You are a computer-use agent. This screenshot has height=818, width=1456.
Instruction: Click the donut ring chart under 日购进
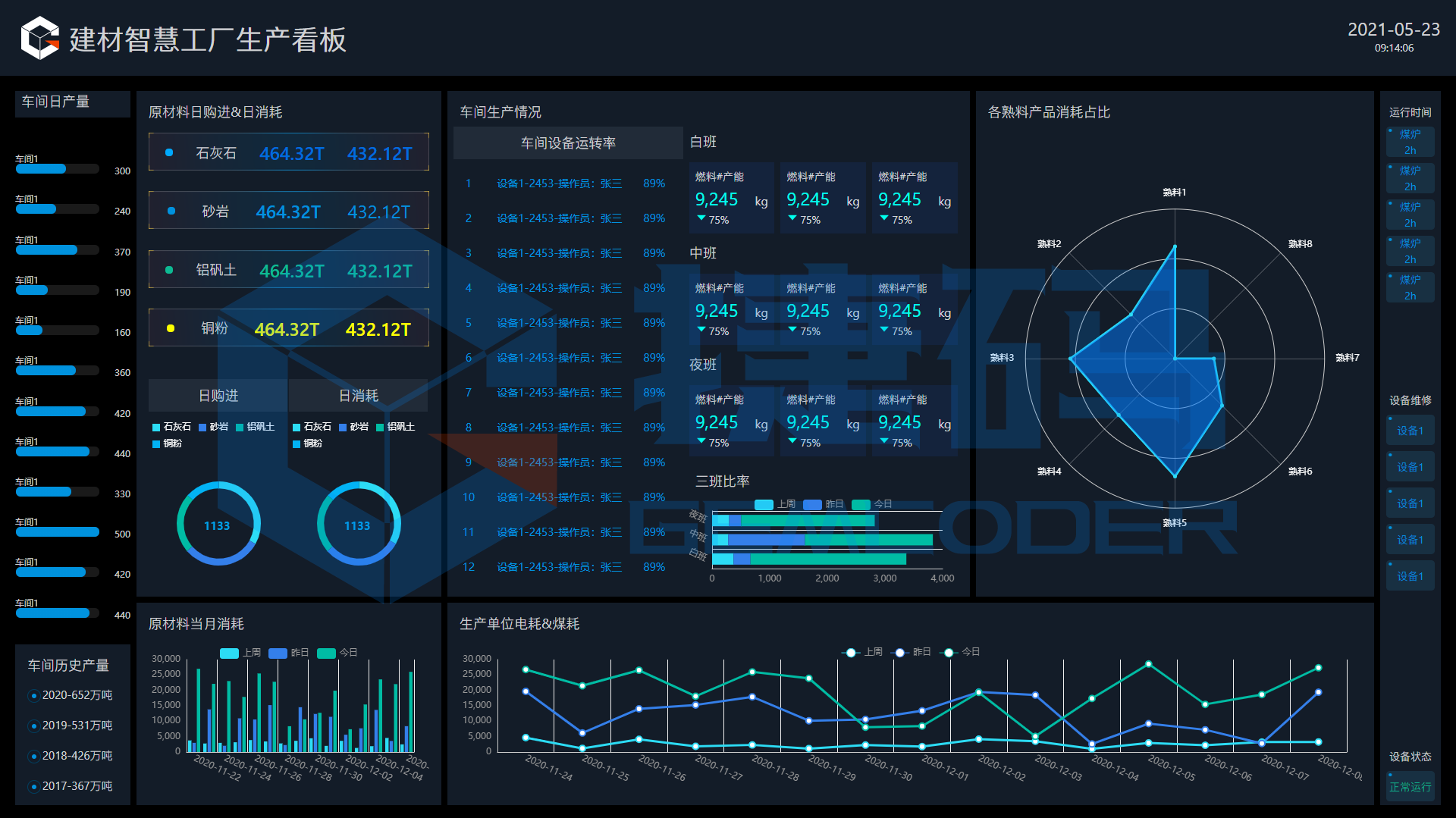218,524
